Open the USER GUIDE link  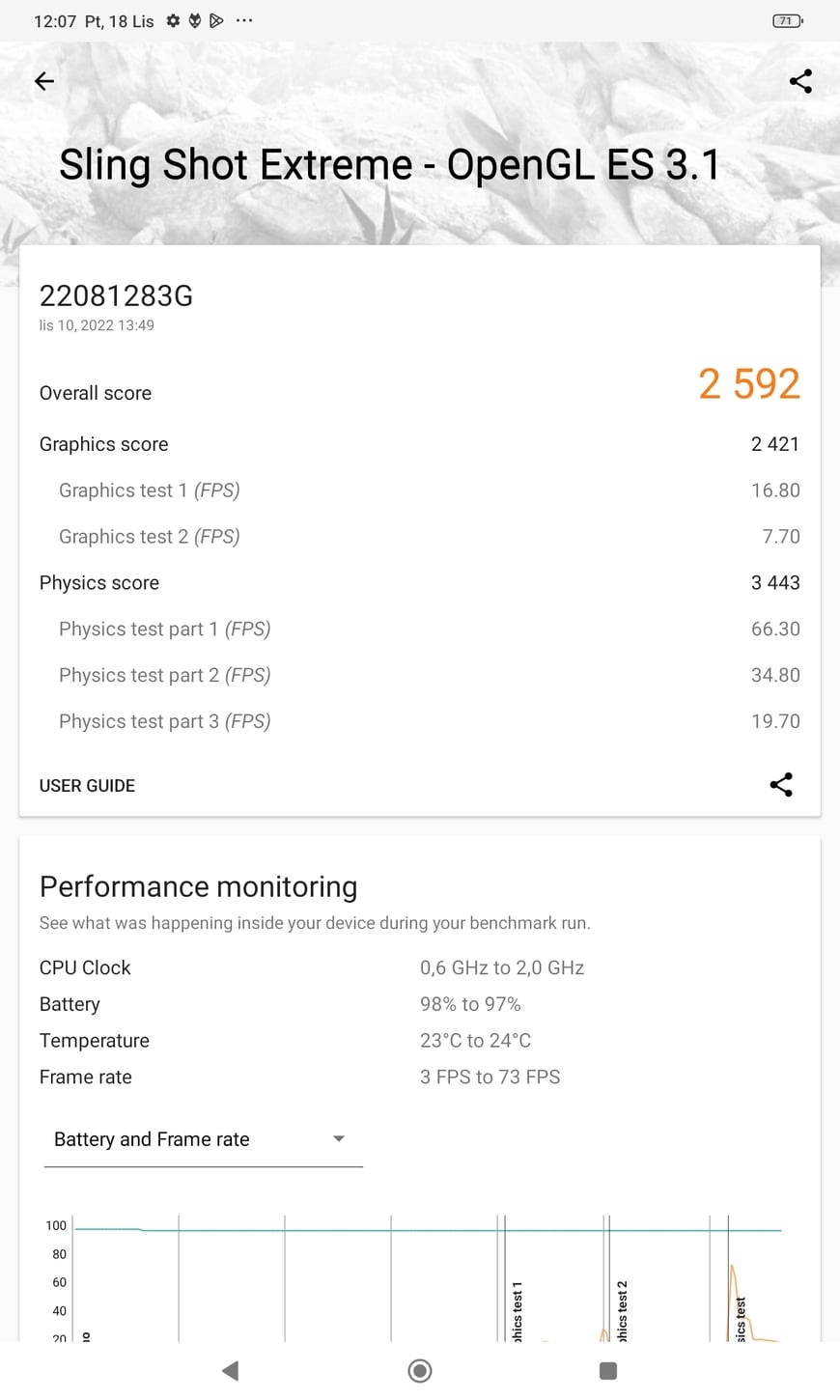coord(87,786)
